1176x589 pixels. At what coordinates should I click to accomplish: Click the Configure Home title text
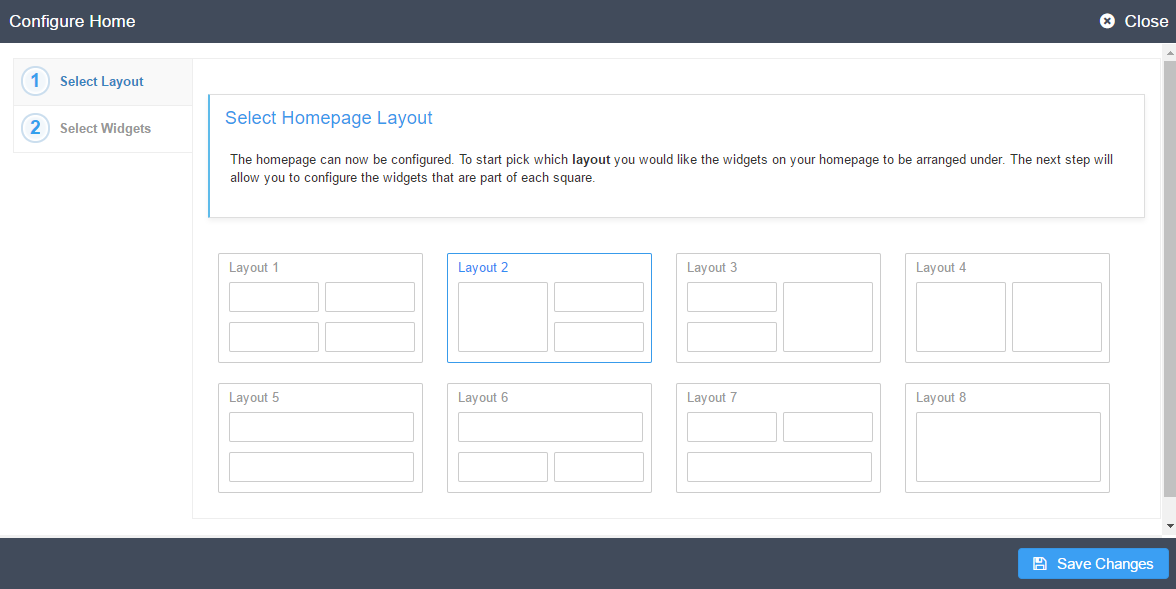click(x=72, y=21)
